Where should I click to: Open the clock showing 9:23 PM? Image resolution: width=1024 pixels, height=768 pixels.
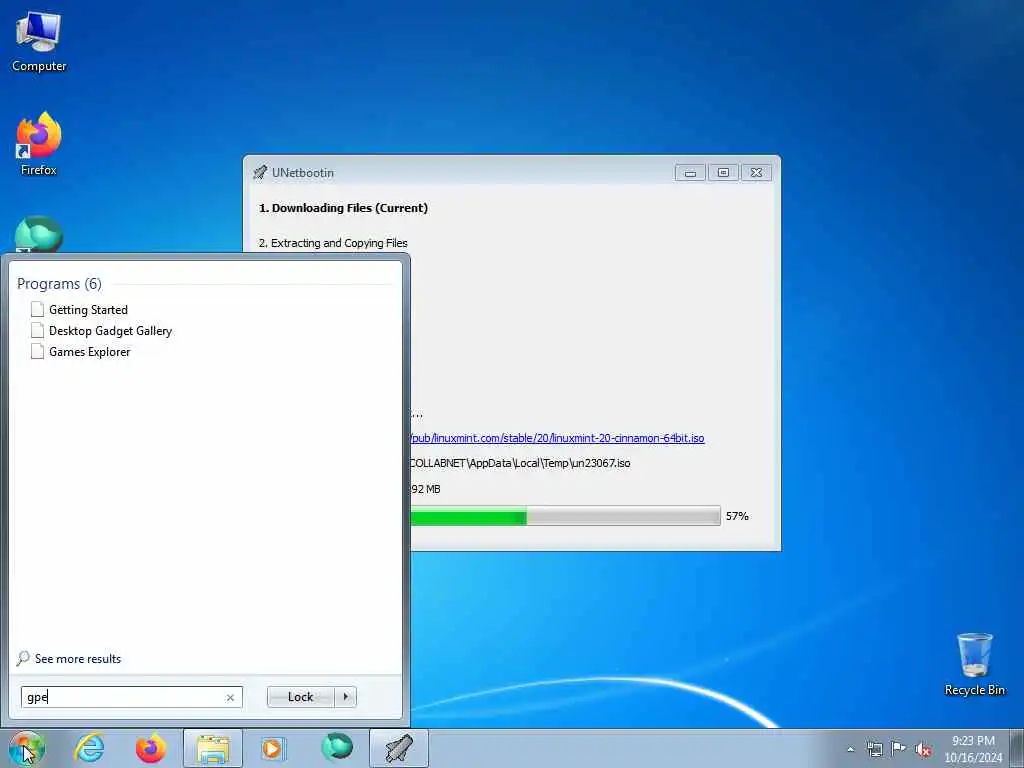(973, 748)
